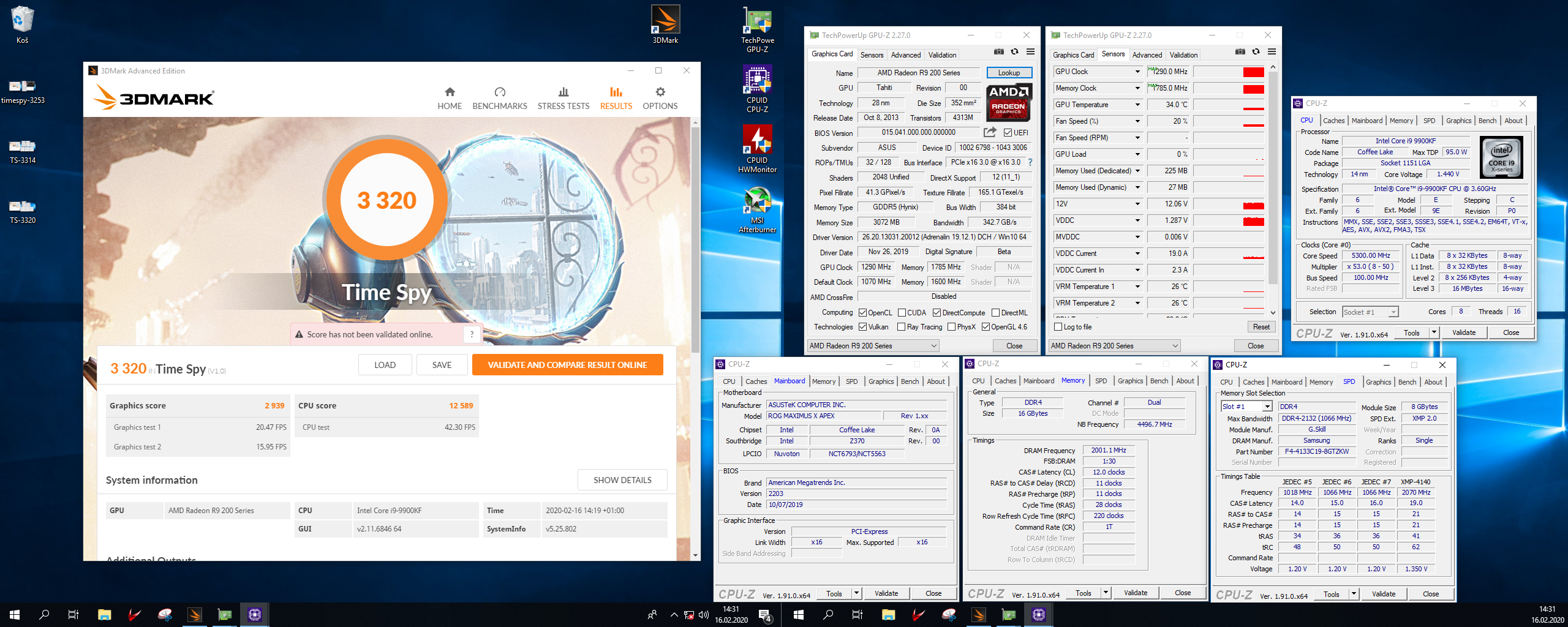
Task: Open the Koš recycle bin icon
Action: coord(22,24)
